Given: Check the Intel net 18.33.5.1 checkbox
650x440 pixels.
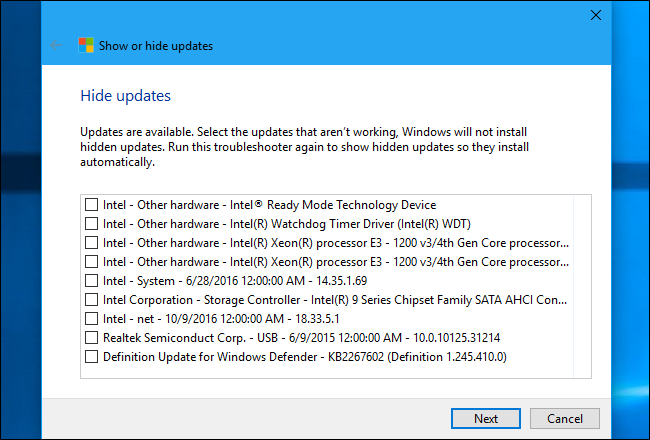Looking at the screenshot, I should coord(92,318).
